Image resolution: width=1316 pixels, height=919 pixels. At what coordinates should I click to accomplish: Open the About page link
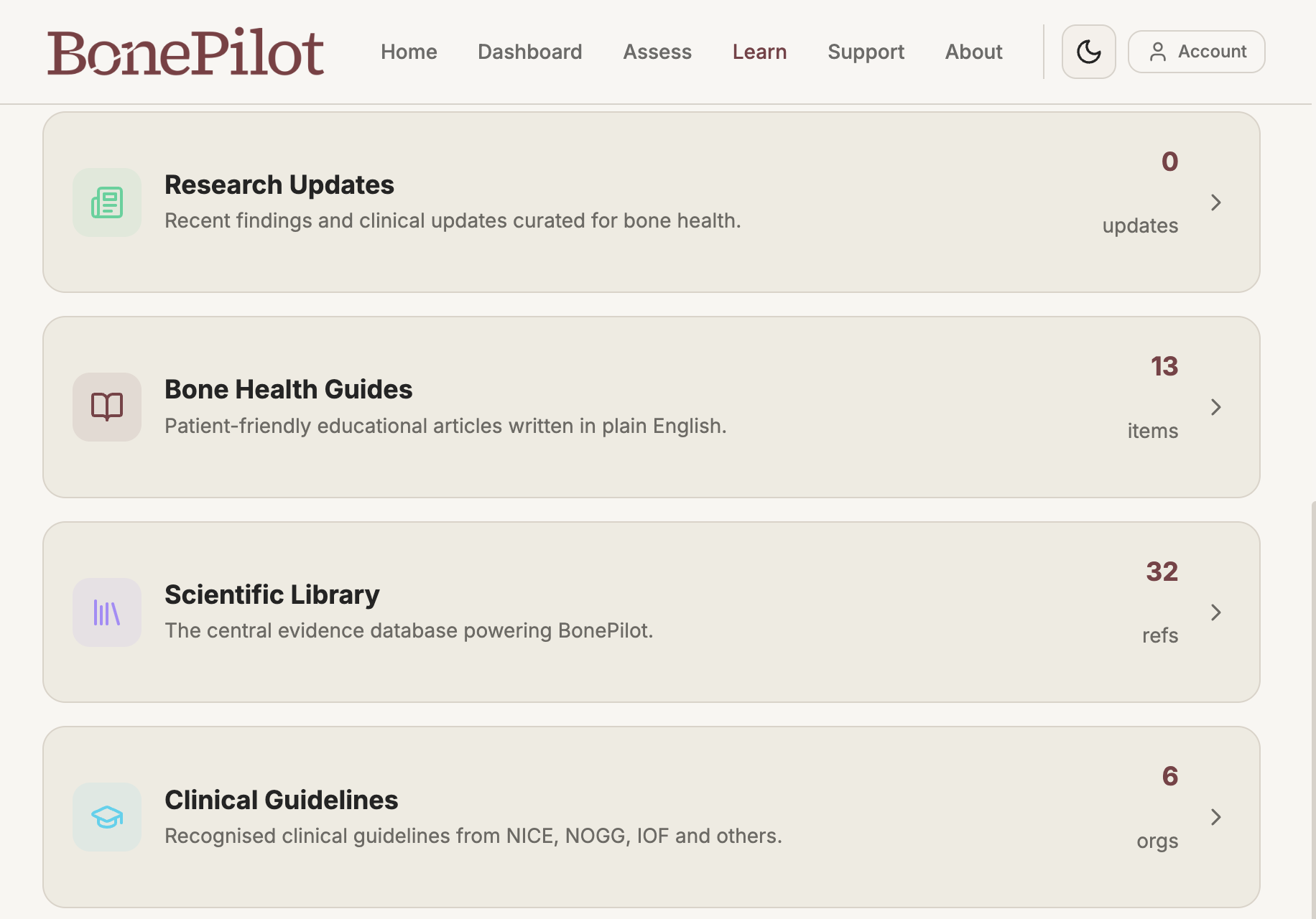pos(973,52)
